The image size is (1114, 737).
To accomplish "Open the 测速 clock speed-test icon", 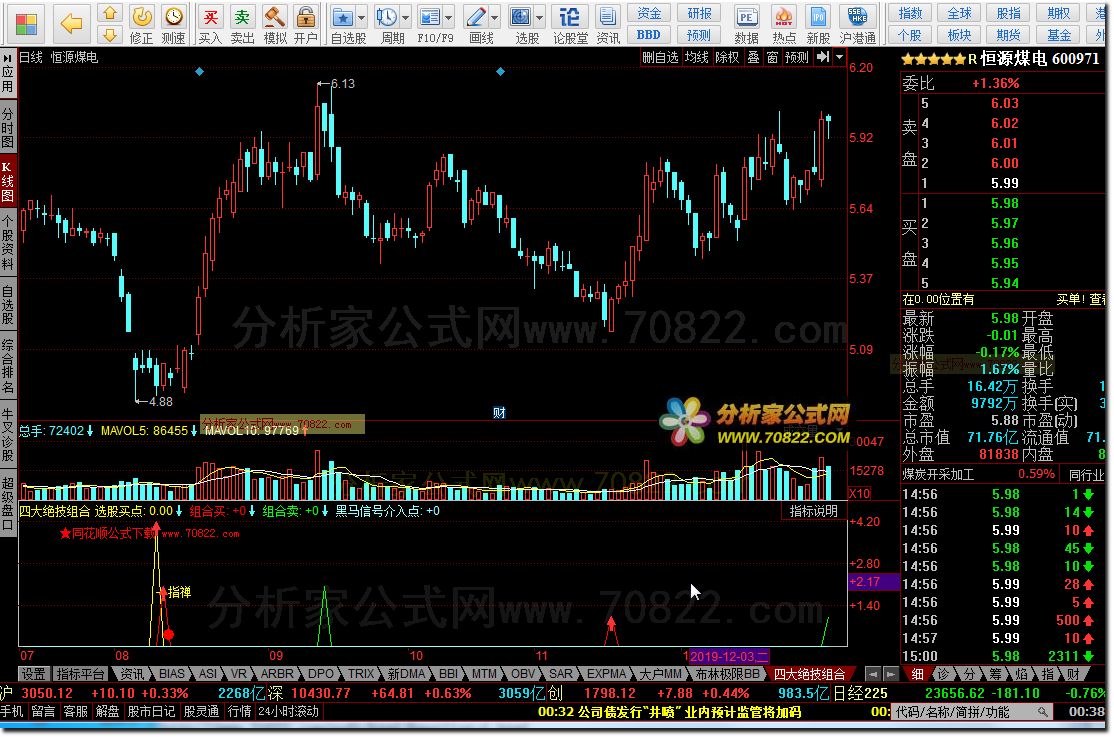I will [x=173, y=16].
